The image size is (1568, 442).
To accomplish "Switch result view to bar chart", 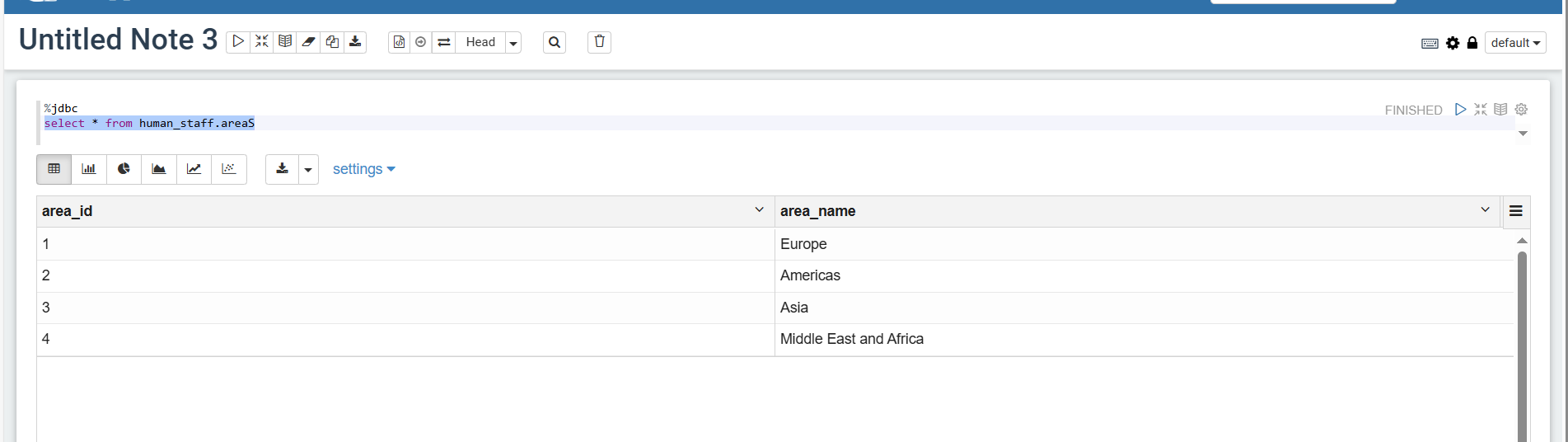I will pos(89,169).
